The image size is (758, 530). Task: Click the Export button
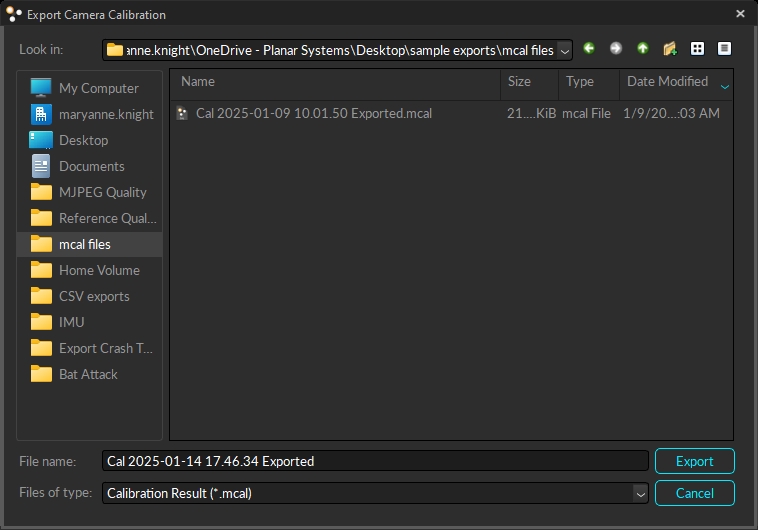(694, 461)
